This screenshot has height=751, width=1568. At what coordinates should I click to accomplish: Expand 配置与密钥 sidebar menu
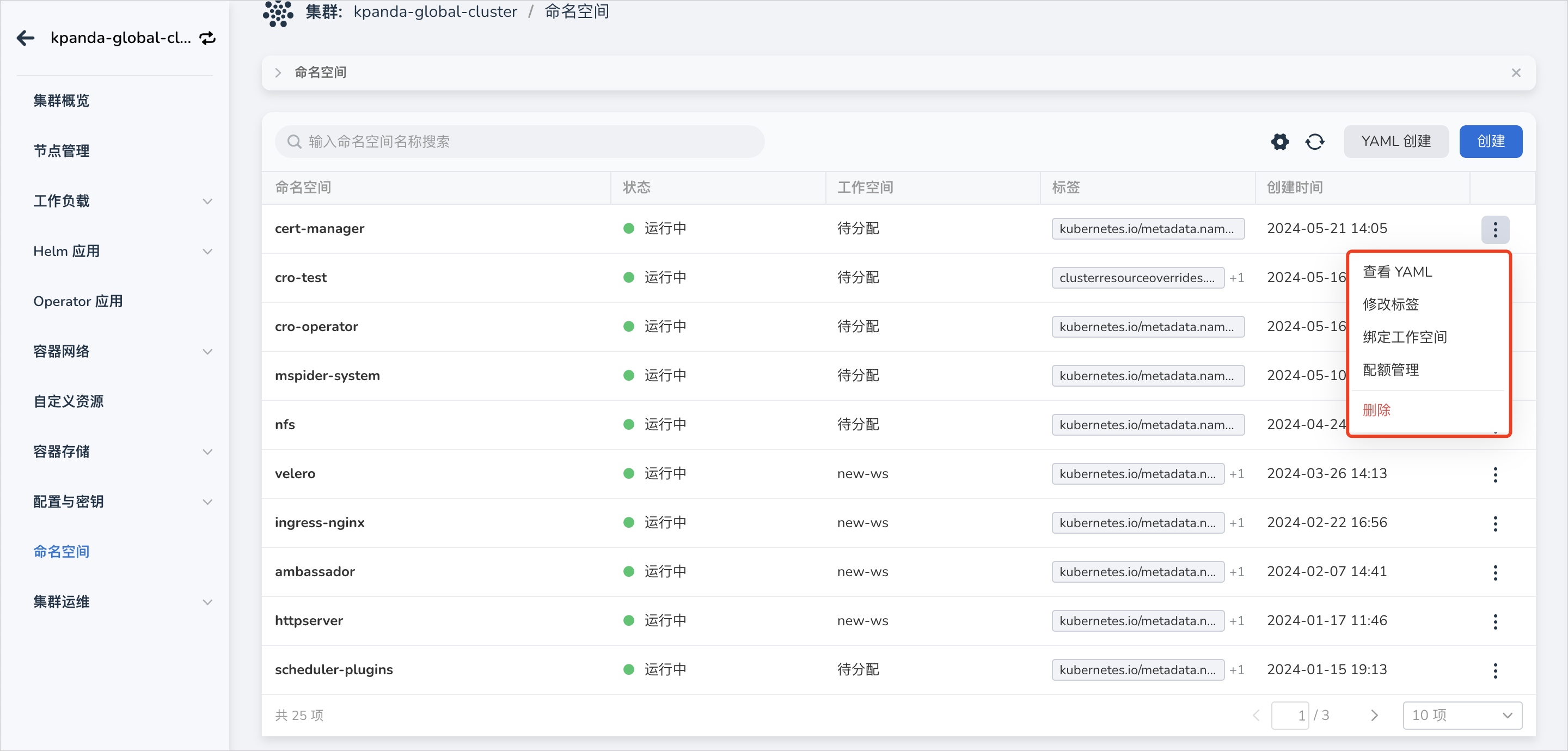tap(207, 503)
